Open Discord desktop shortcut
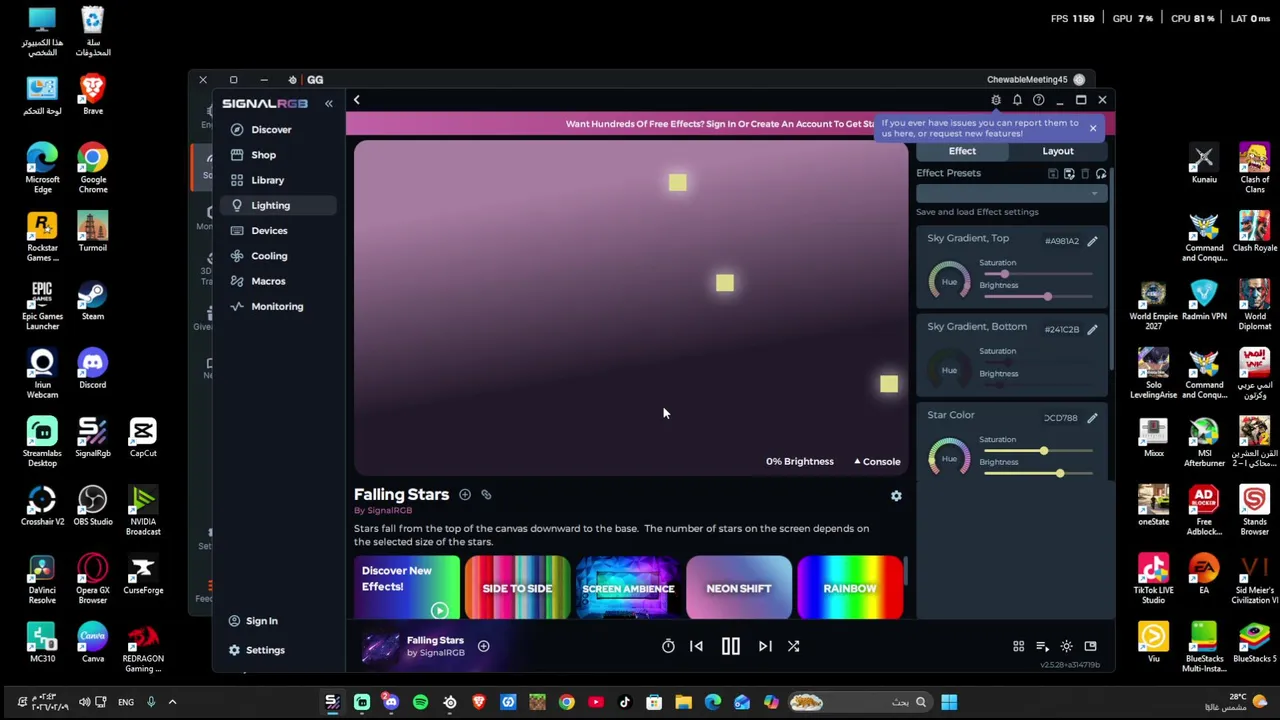This screenshot has height=720, width=1280. point(92,369)
